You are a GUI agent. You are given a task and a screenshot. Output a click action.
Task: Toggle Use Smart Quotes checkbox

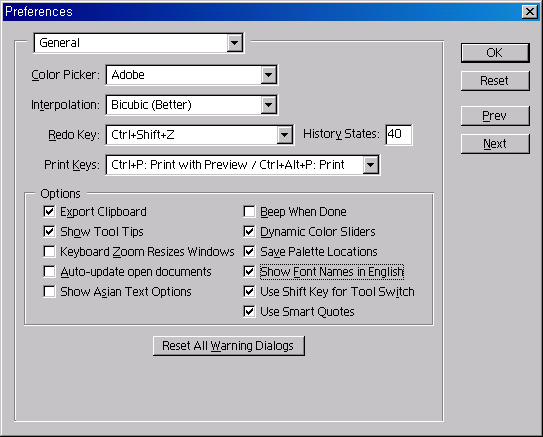tap(249, 312)
